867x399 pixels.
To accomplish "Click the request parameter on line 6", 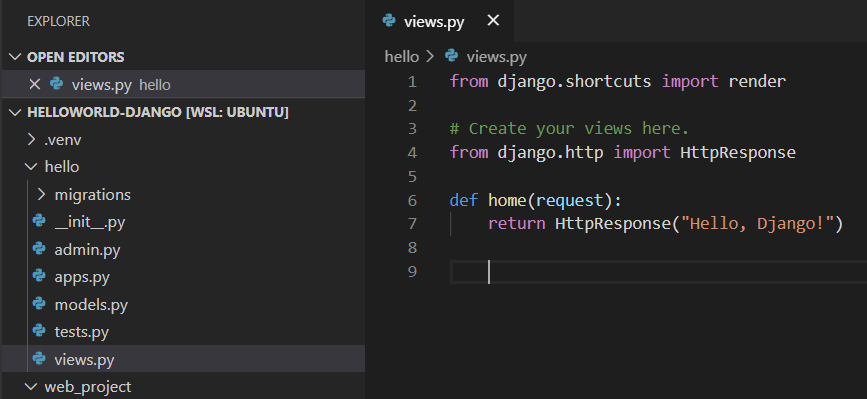I will pos(570,201).
